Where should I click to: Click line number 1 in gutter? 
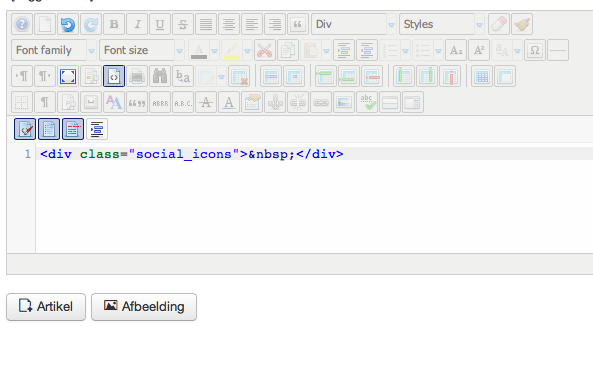[28, 154]
